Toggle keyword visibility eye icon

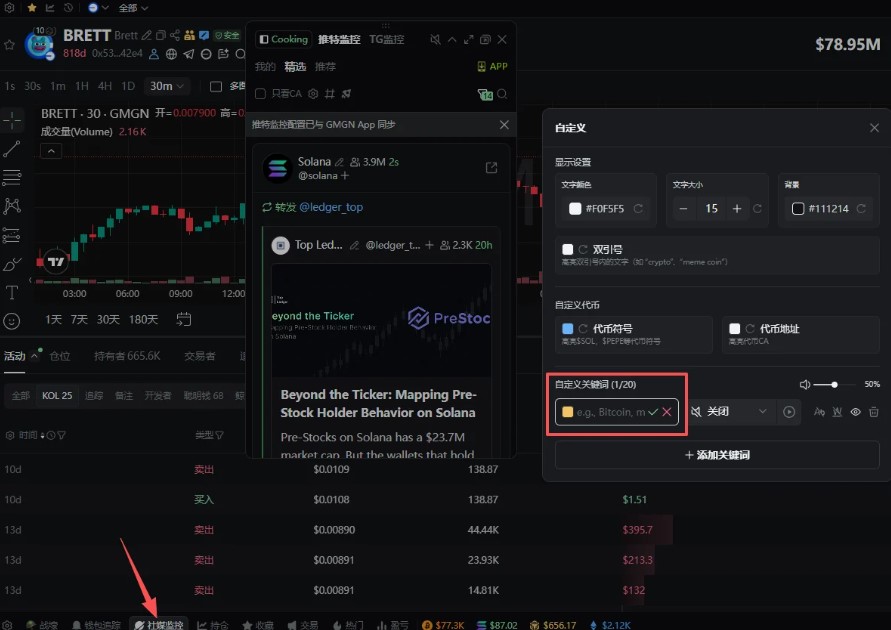[855, 412]
